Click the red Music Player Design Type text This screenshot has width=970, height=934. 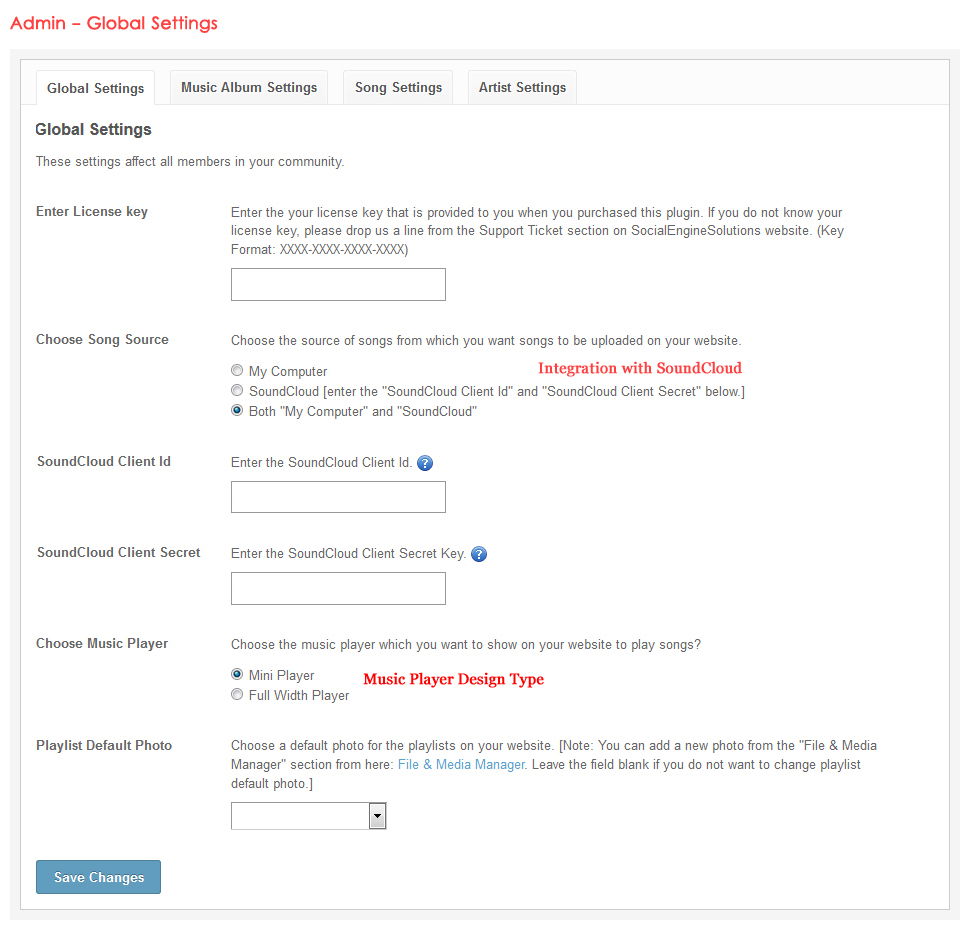click(x=453, y=679)
